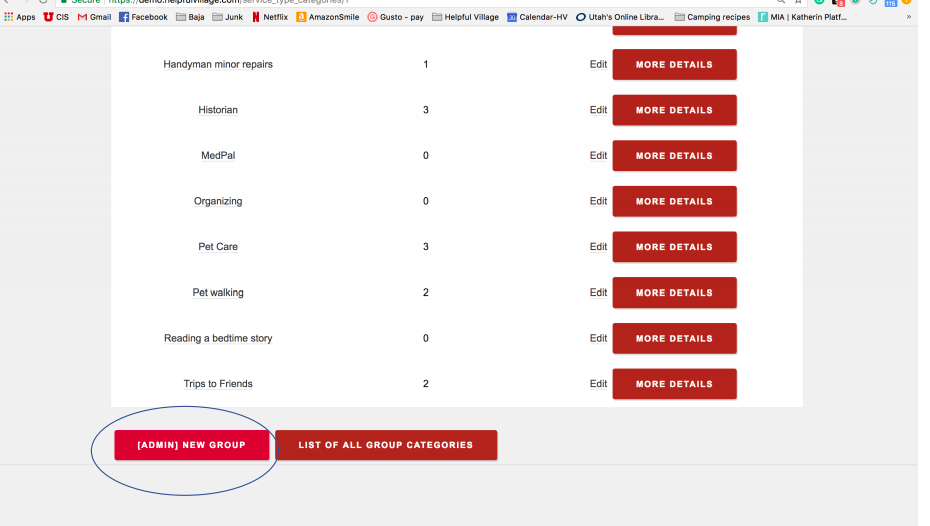Edit the Pet walking group

[598, 292]
